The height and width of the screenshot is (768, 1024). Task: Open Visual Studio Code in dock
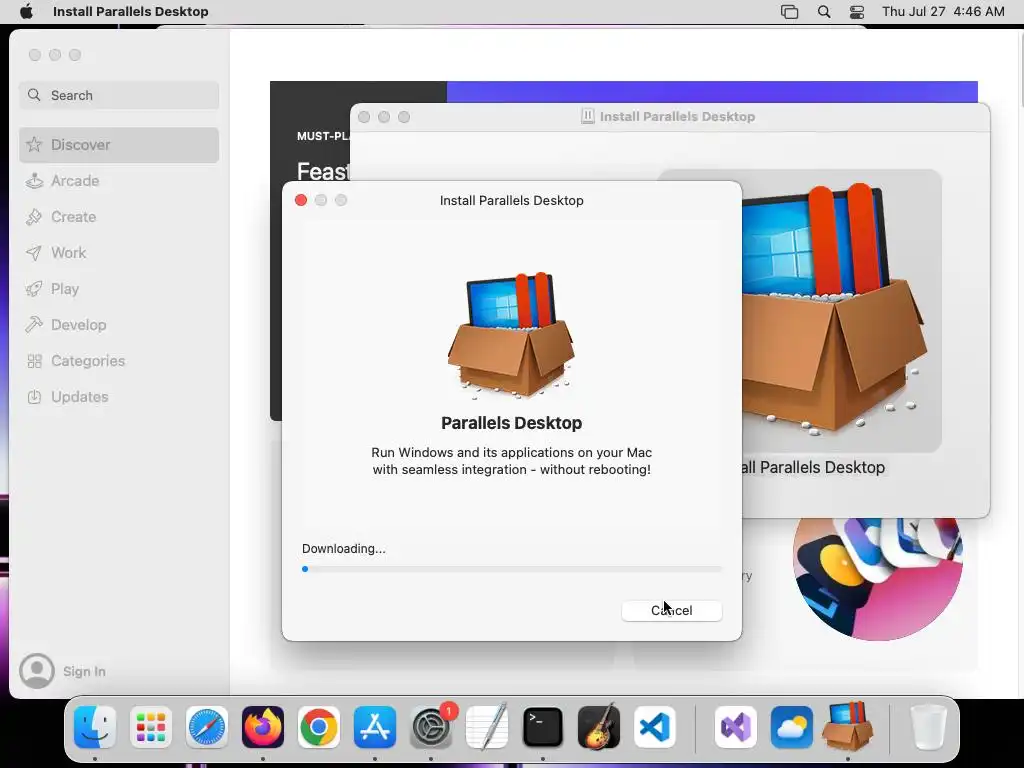[x=655, y=727]
